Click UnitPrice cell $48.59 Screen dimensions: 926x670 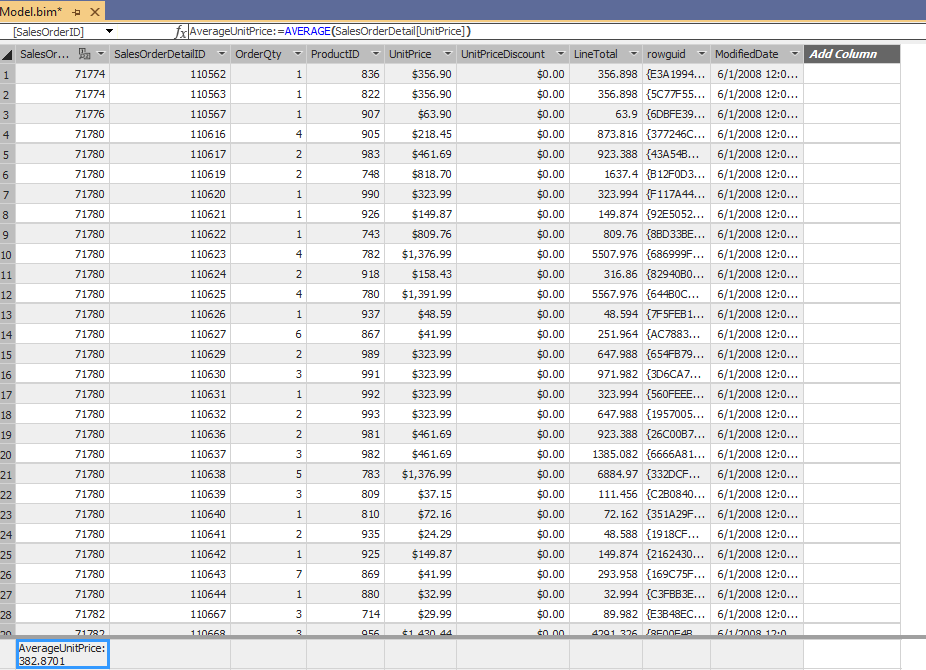click(420, 314)
